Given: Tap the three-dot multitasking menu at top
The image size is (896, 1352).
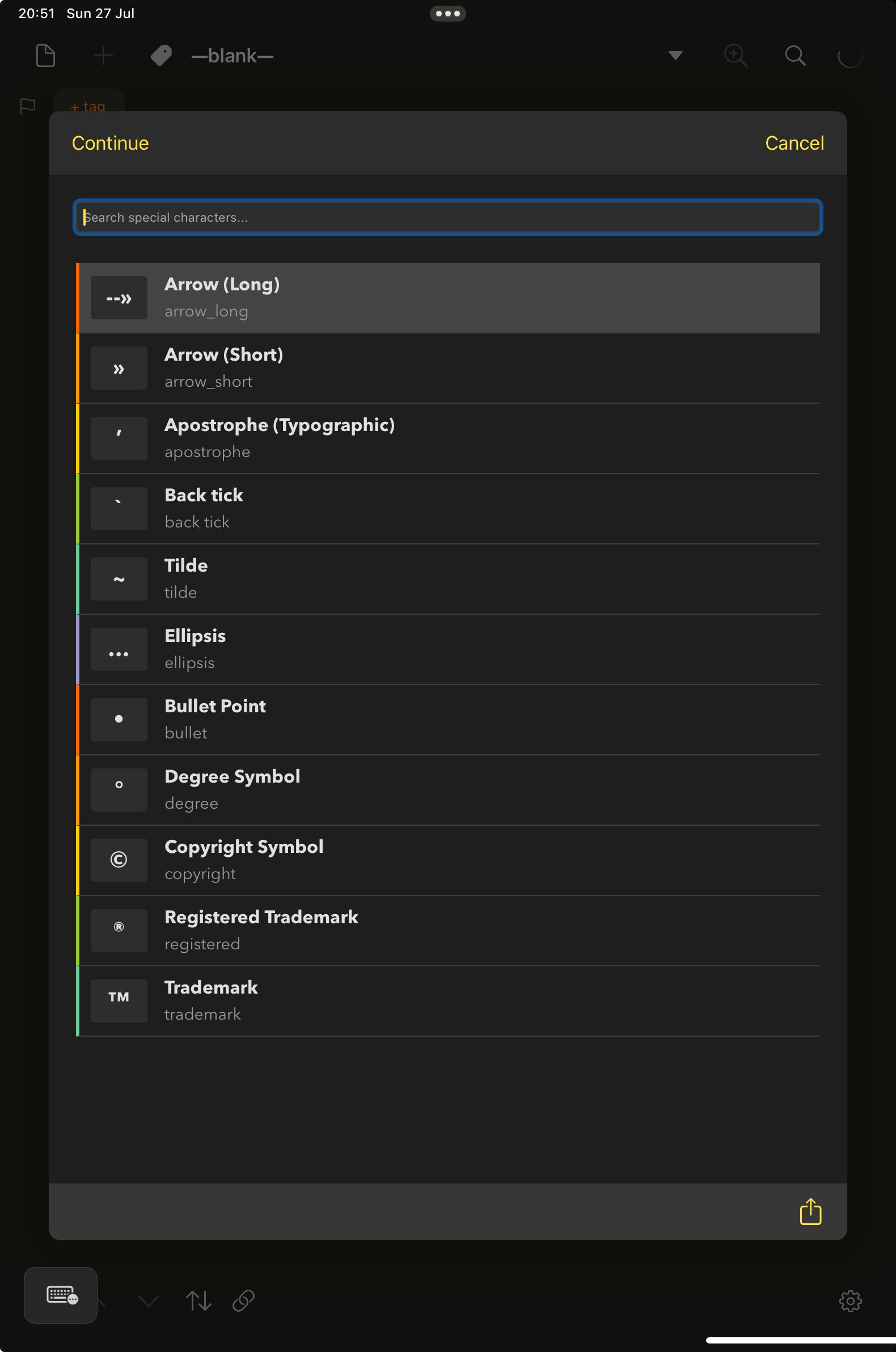Looking at the screenshot, I should point(447,13).
